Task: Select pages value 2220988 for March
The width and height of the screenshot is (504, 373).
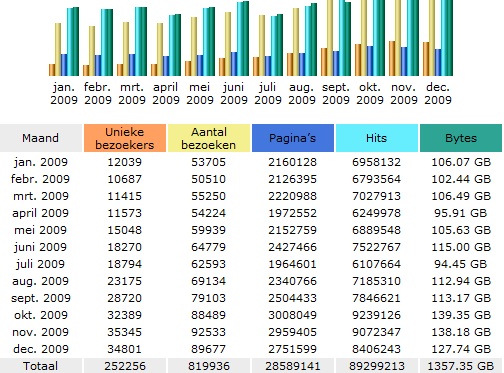Action: [x=293, y=196]
